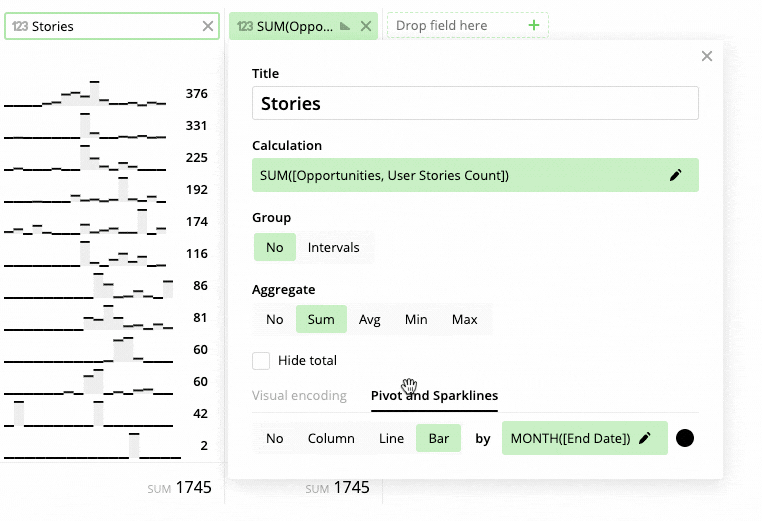
Task: Add field using the green plus icon
Action: tap(534, 25)
